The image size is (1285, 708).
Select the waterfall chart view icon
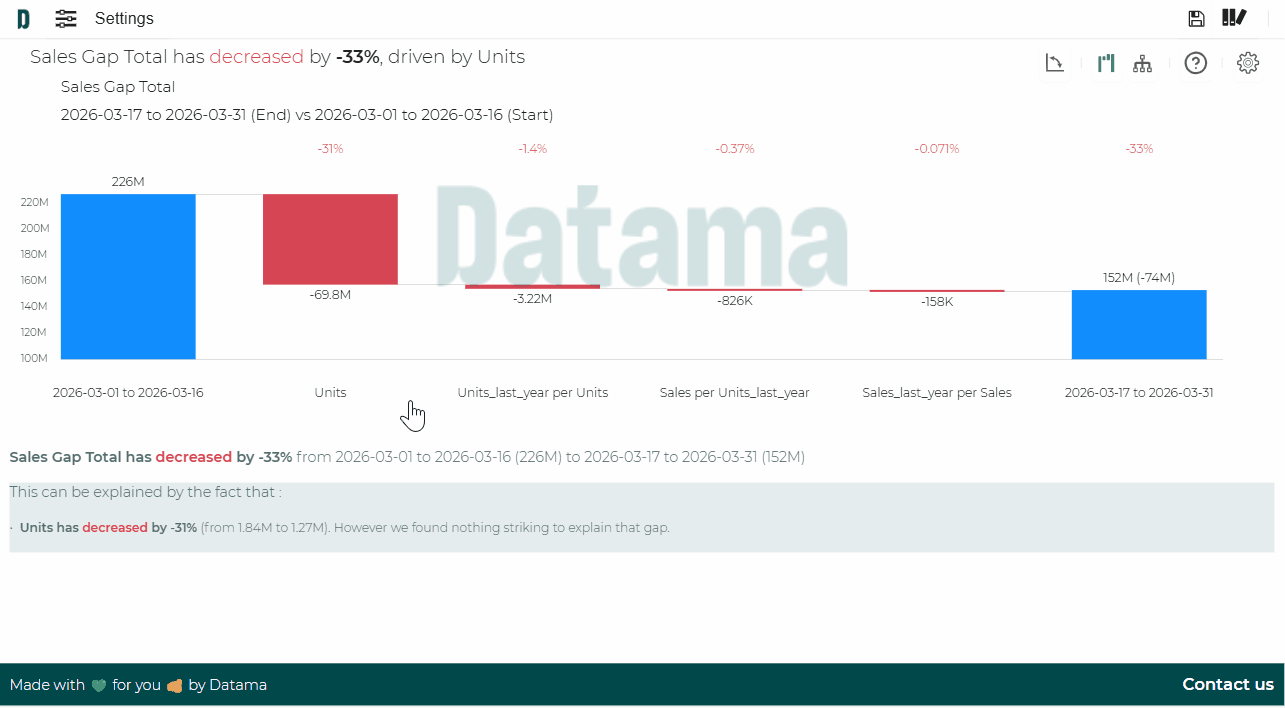pos(1106,63)
